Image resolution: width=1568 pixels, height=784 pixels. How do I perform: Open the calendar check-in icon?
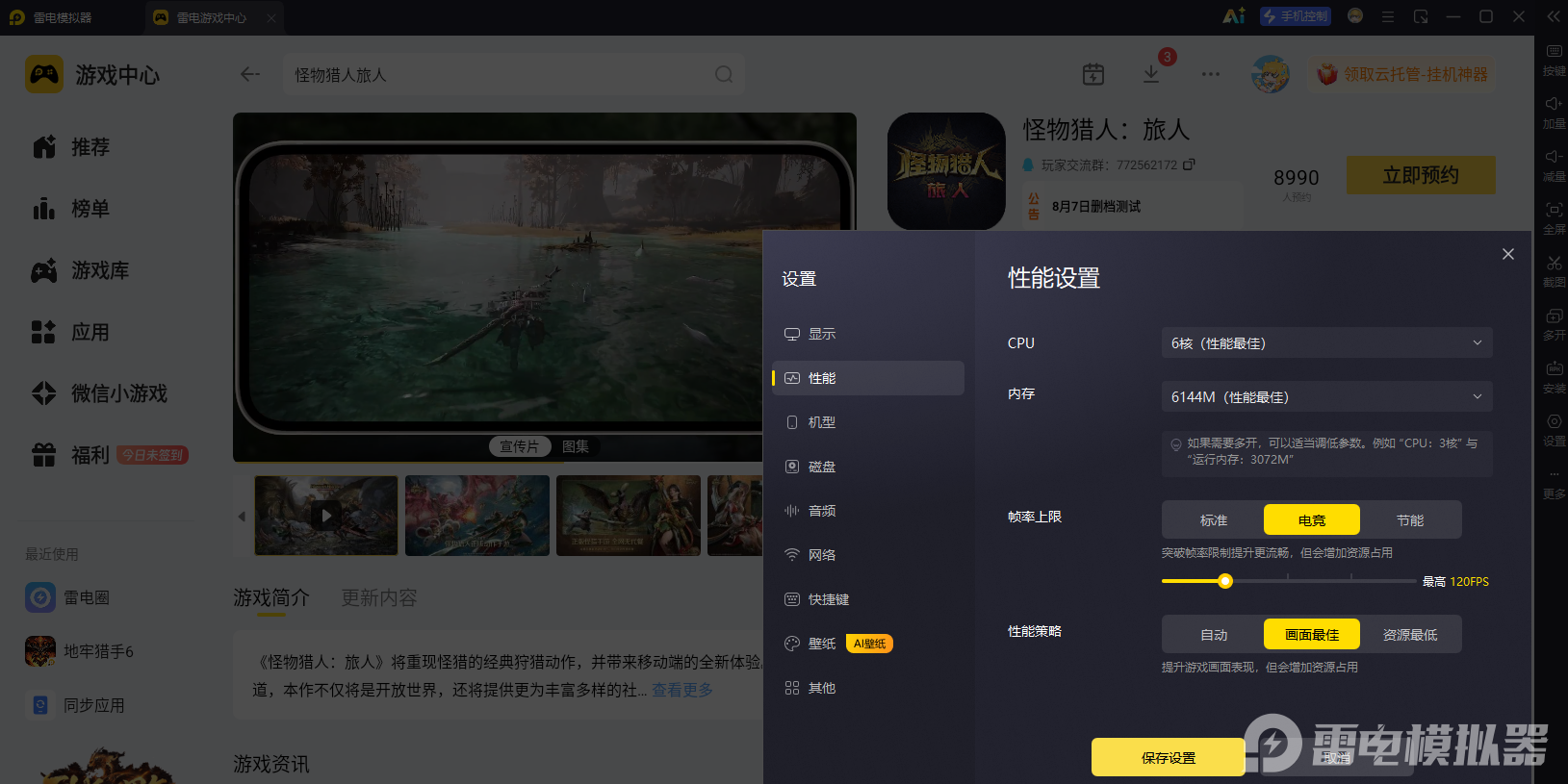(1093, 74)
